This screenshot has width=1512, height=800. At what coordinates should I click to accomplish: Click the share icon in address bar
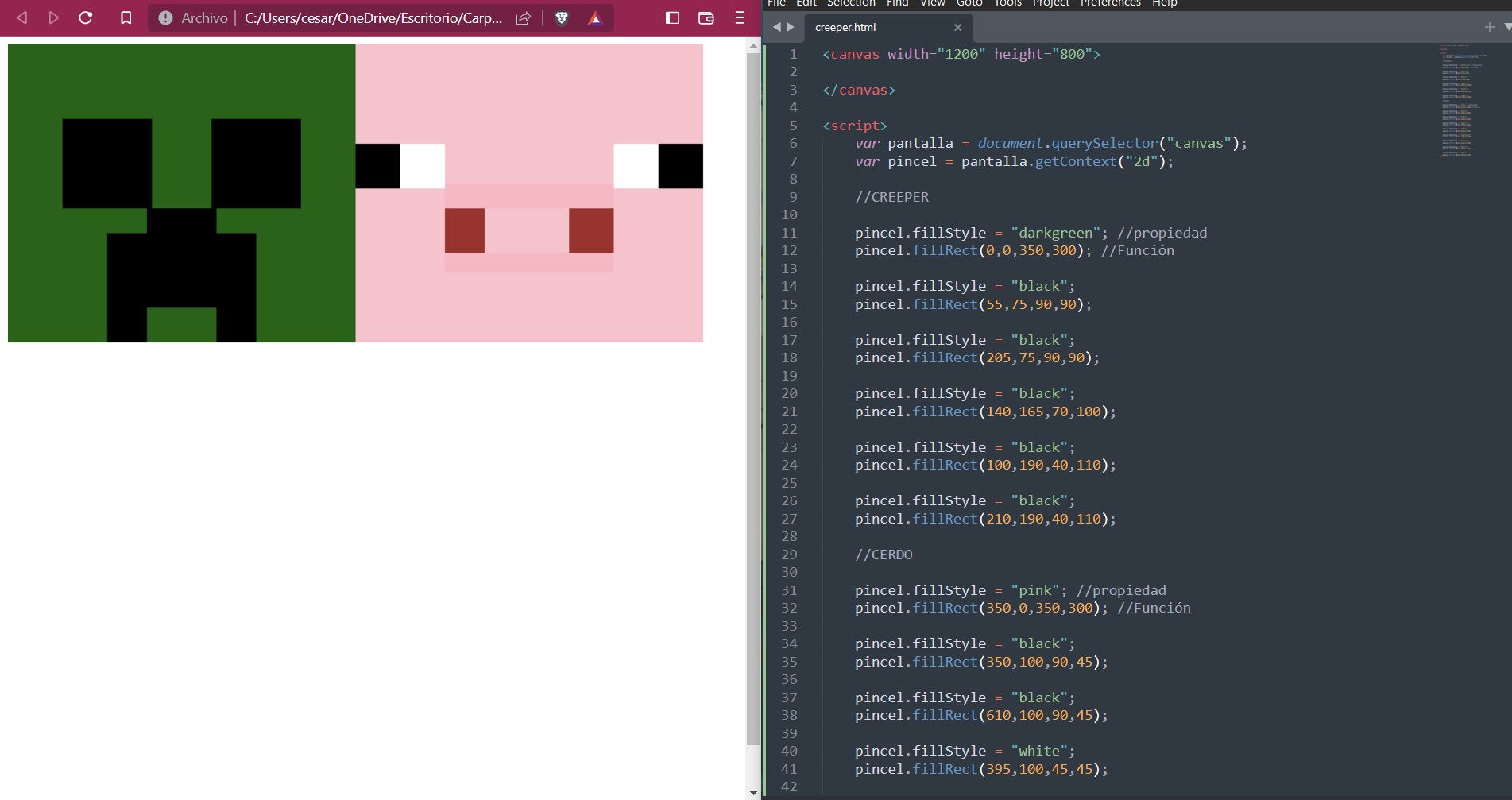coord(523,17)
